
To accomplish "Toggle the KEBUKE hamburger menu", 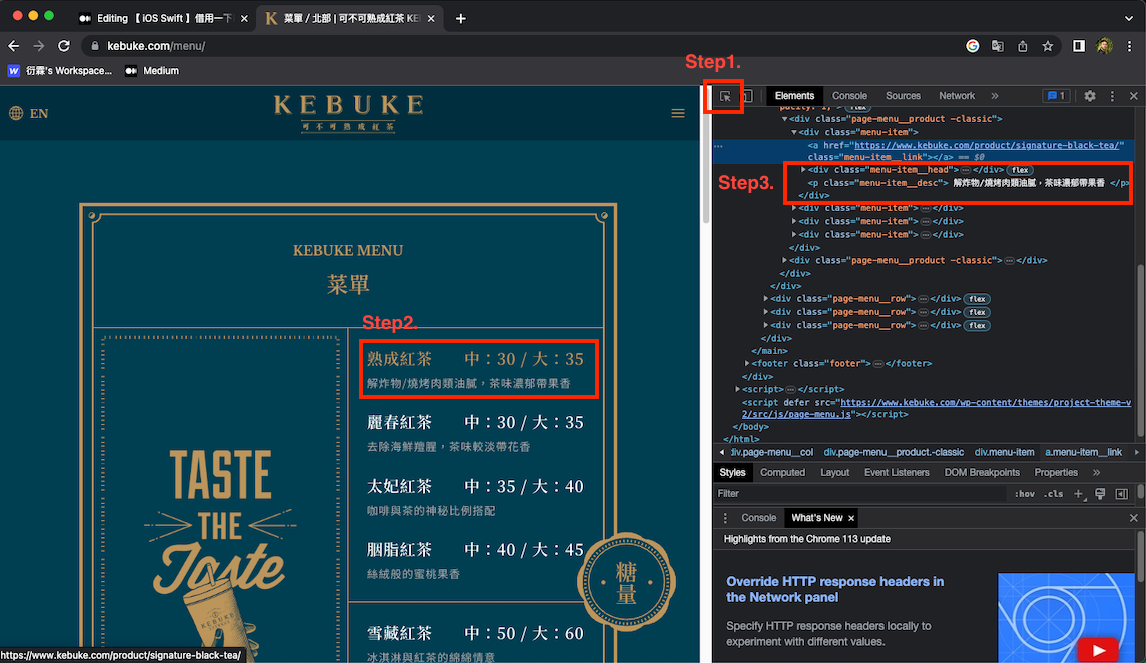I will coord(678,113).
